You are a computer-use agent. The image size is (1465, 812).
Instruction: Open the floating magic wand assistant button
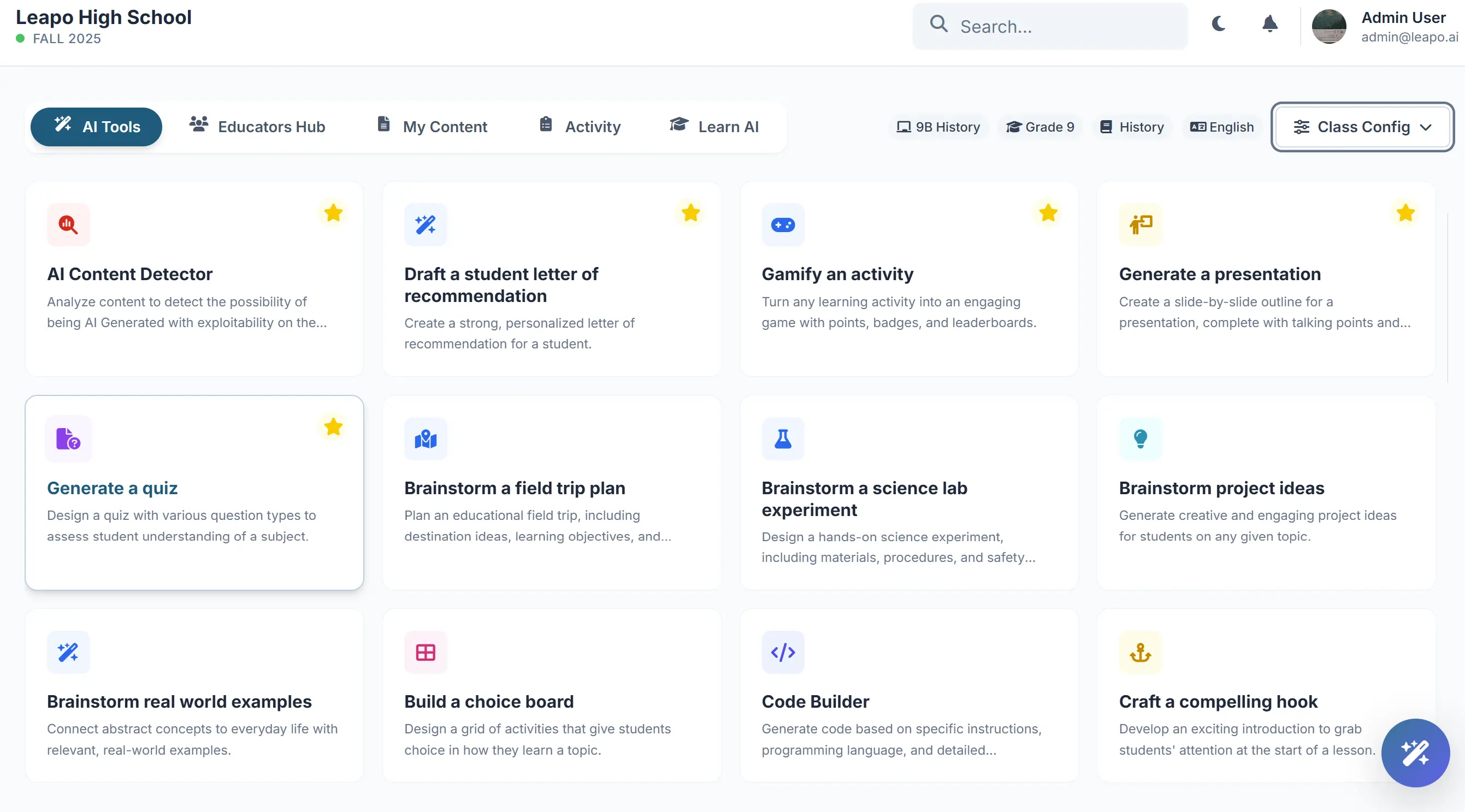point(1415,753)
